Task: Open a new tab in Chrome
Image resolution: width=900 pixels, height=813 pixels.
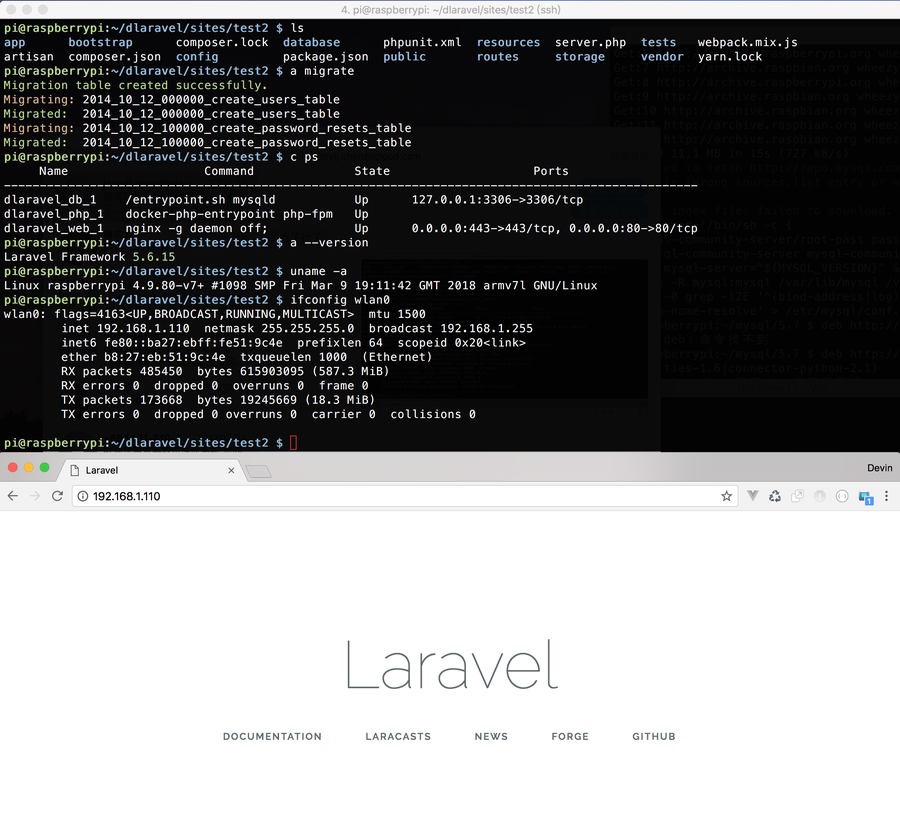Action: (x=258, y=471)
